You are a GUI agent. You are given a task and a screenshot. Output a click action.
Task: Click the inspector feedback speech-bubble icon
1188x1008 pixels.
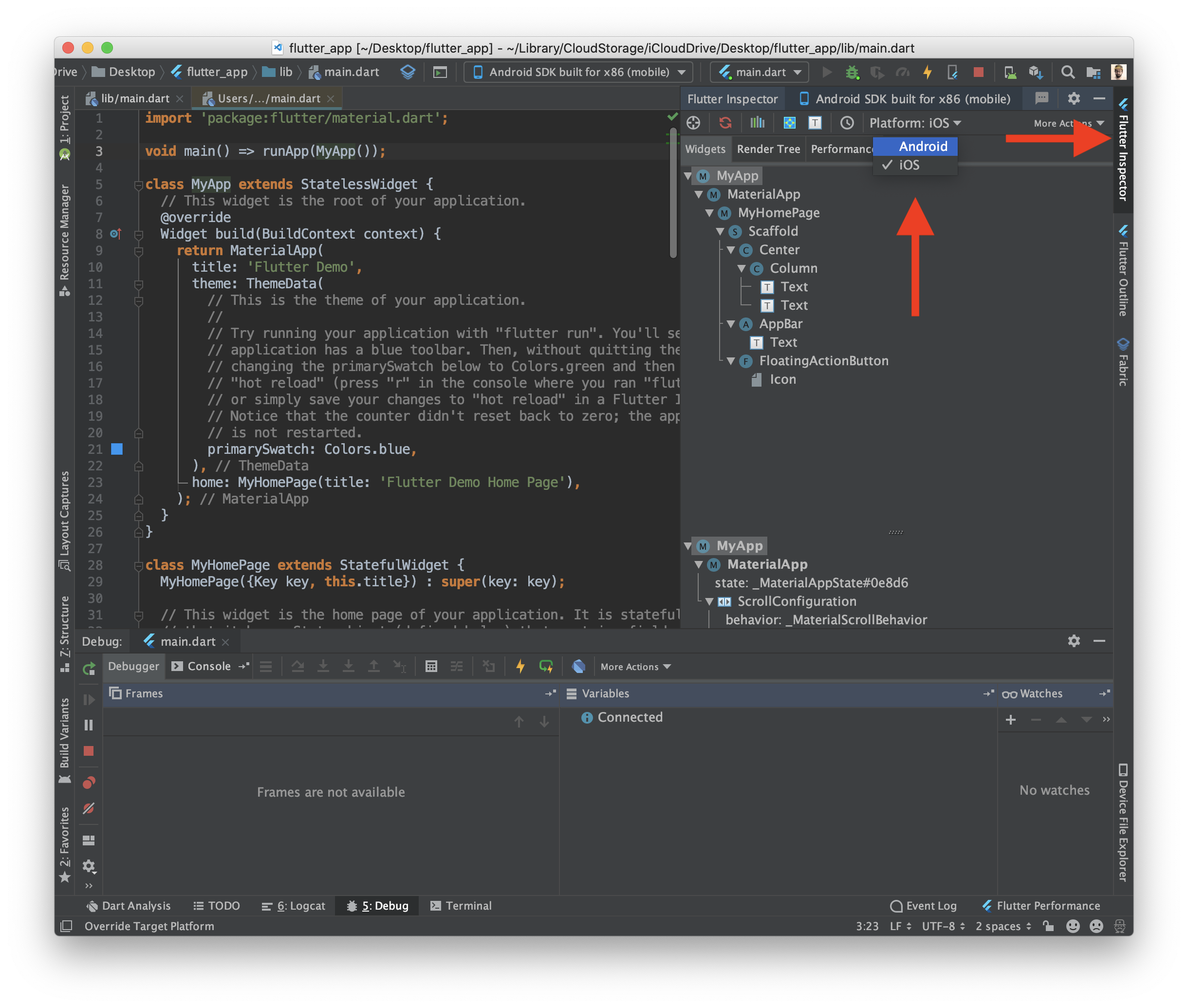coord(1042,98)
